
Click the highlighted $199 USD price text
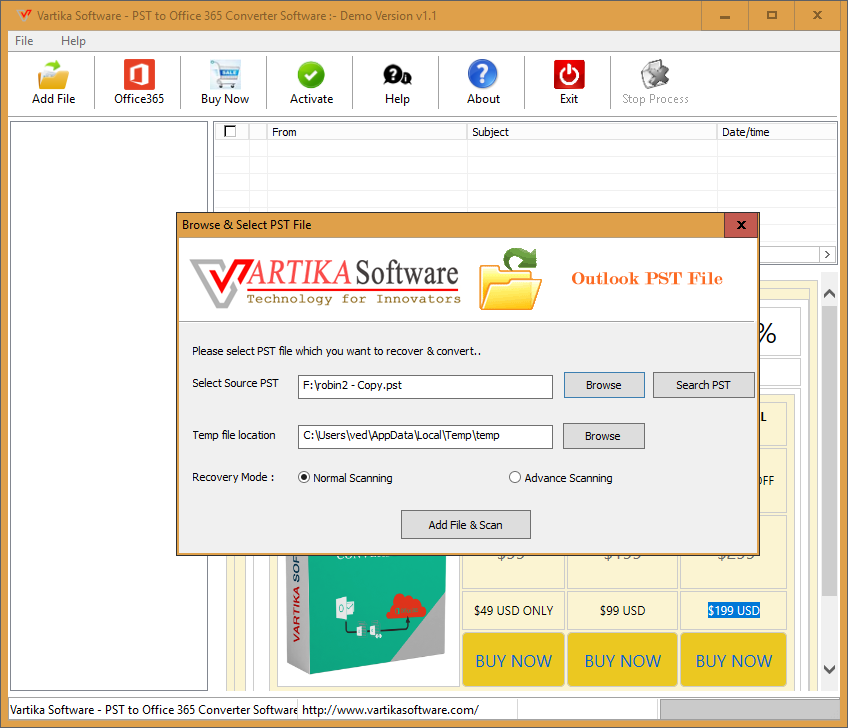pos(734,611)
